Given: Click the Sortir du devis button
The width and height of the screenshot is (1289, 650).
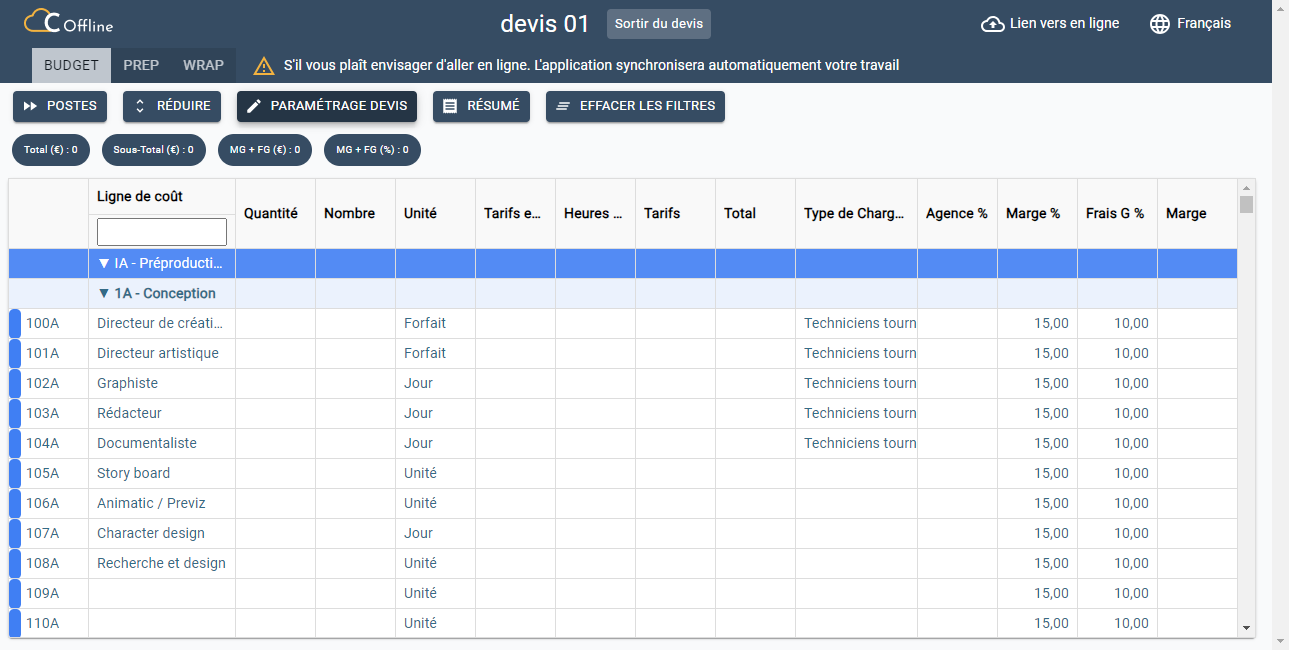Looking at the screenshot, I should pyautogui.click(x=659, y=24).
